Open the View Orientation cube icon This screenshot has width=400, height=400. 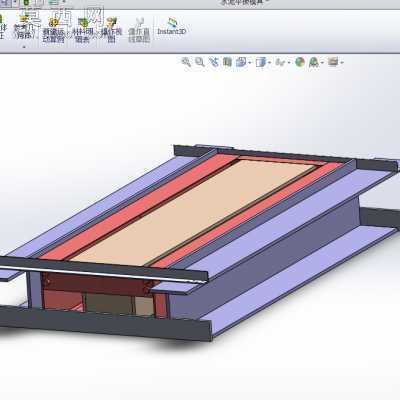click(x=240, y=62)
